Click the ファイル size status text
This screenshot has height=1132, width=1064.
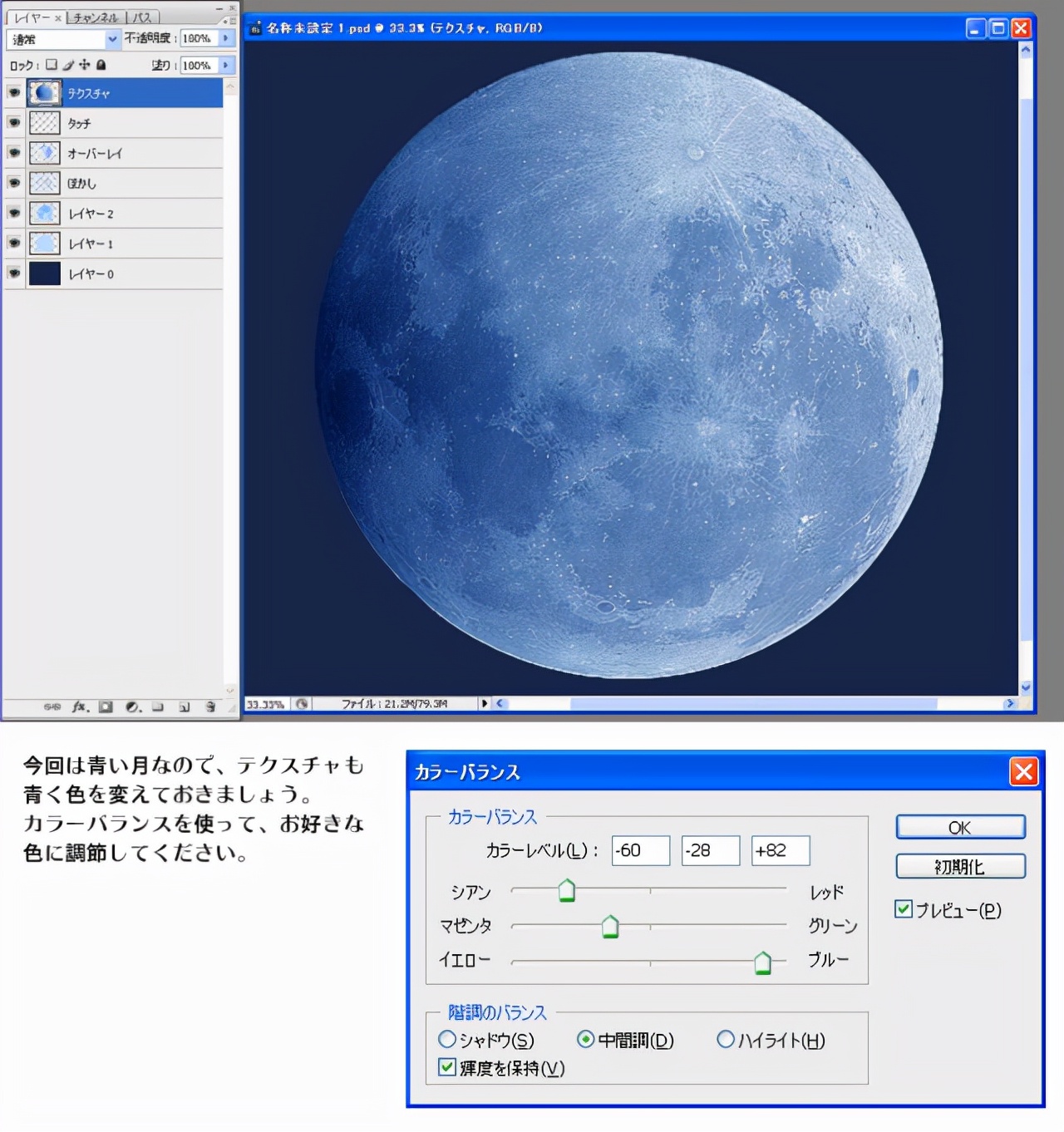pos(394,704)
